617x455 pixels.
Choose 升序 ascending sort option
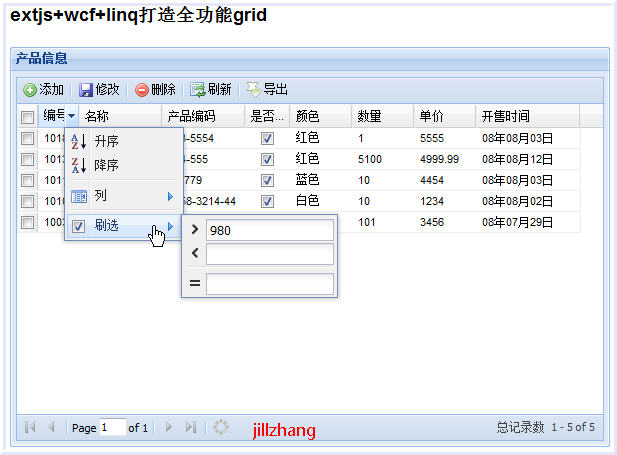click(106, 143)
